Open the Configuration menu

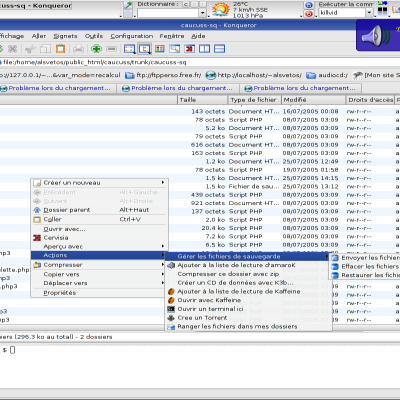[x=132, y=36]
